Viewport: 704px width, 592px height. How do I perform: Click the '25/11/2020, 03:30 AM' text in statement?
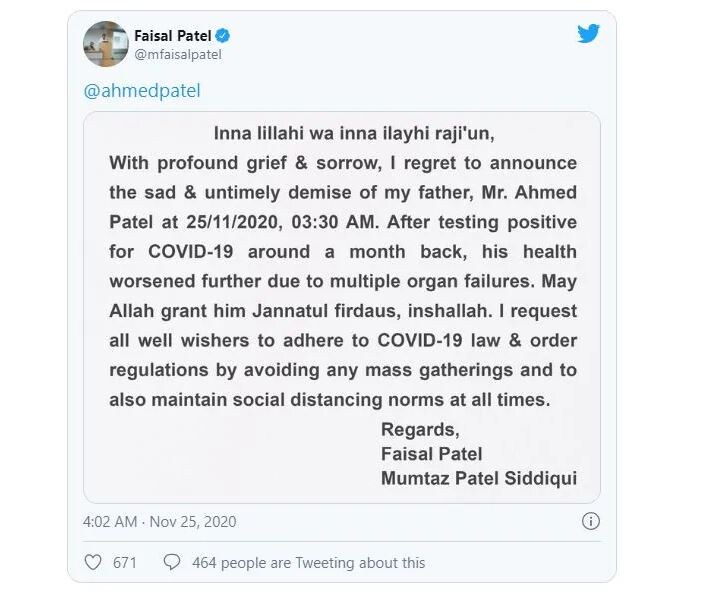281,222
